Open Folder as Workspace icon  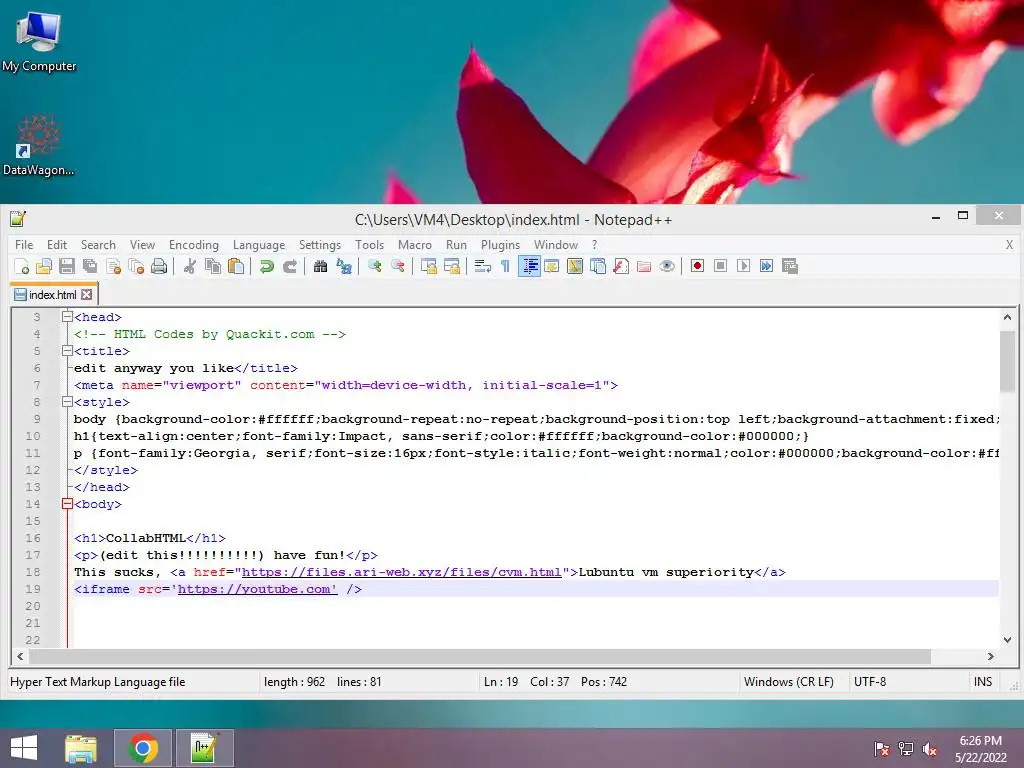click(x=644, y=266)
